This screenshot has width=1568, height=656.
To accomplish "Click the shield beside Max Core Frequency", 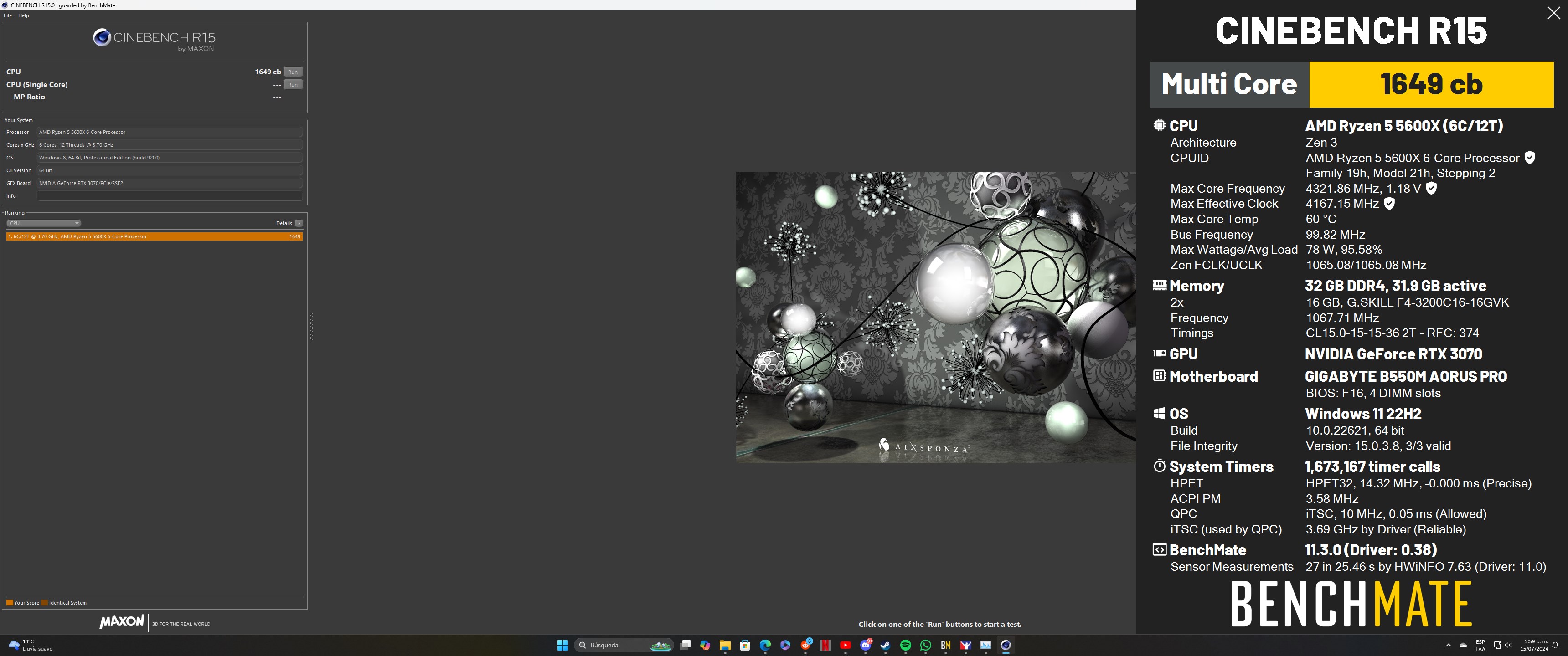I will pyautogui.click(x=1431, y=188).
